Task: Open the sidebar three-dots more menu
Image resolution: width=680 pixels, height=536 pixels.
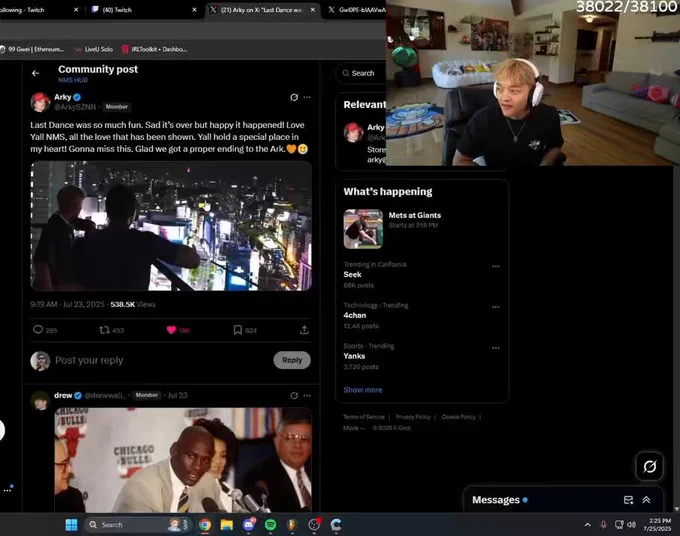Action: (x=7, y=490)
